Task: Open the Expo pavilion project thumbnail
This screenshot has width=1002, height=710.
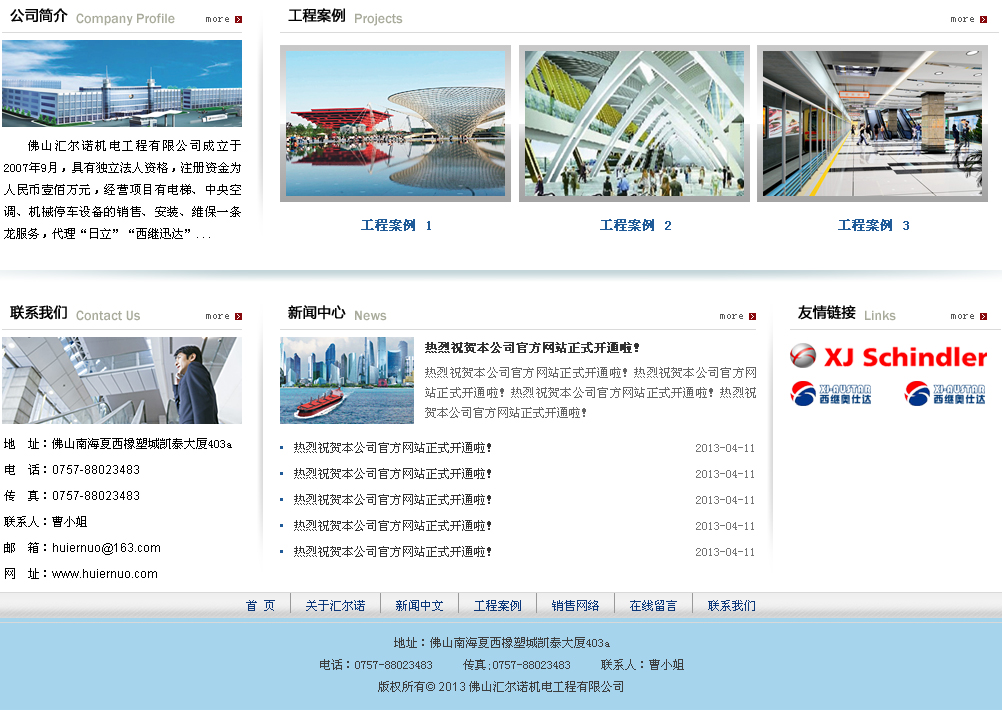Action: [395, 123]
